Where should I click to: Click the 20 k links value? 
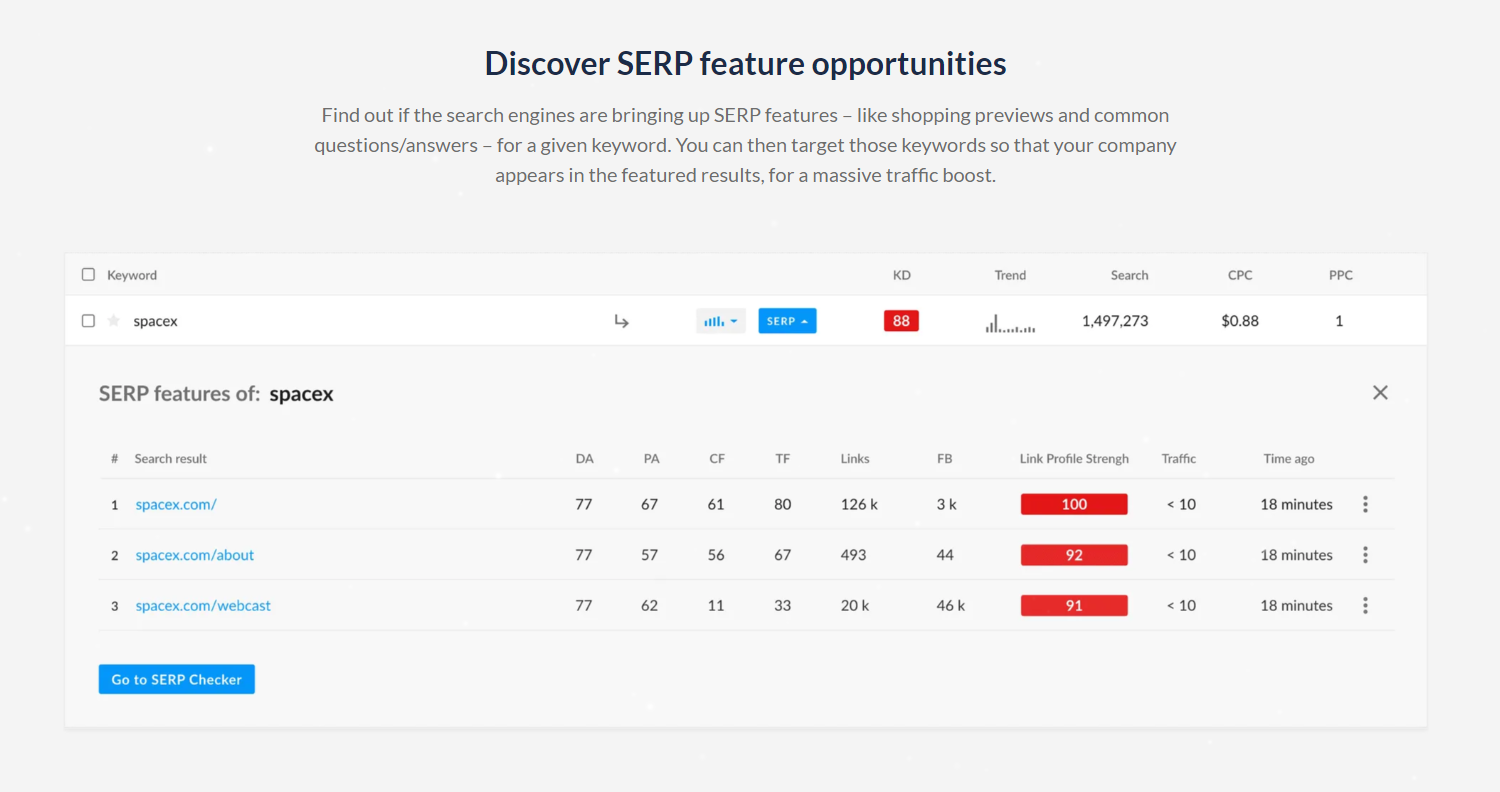[855, 605]
